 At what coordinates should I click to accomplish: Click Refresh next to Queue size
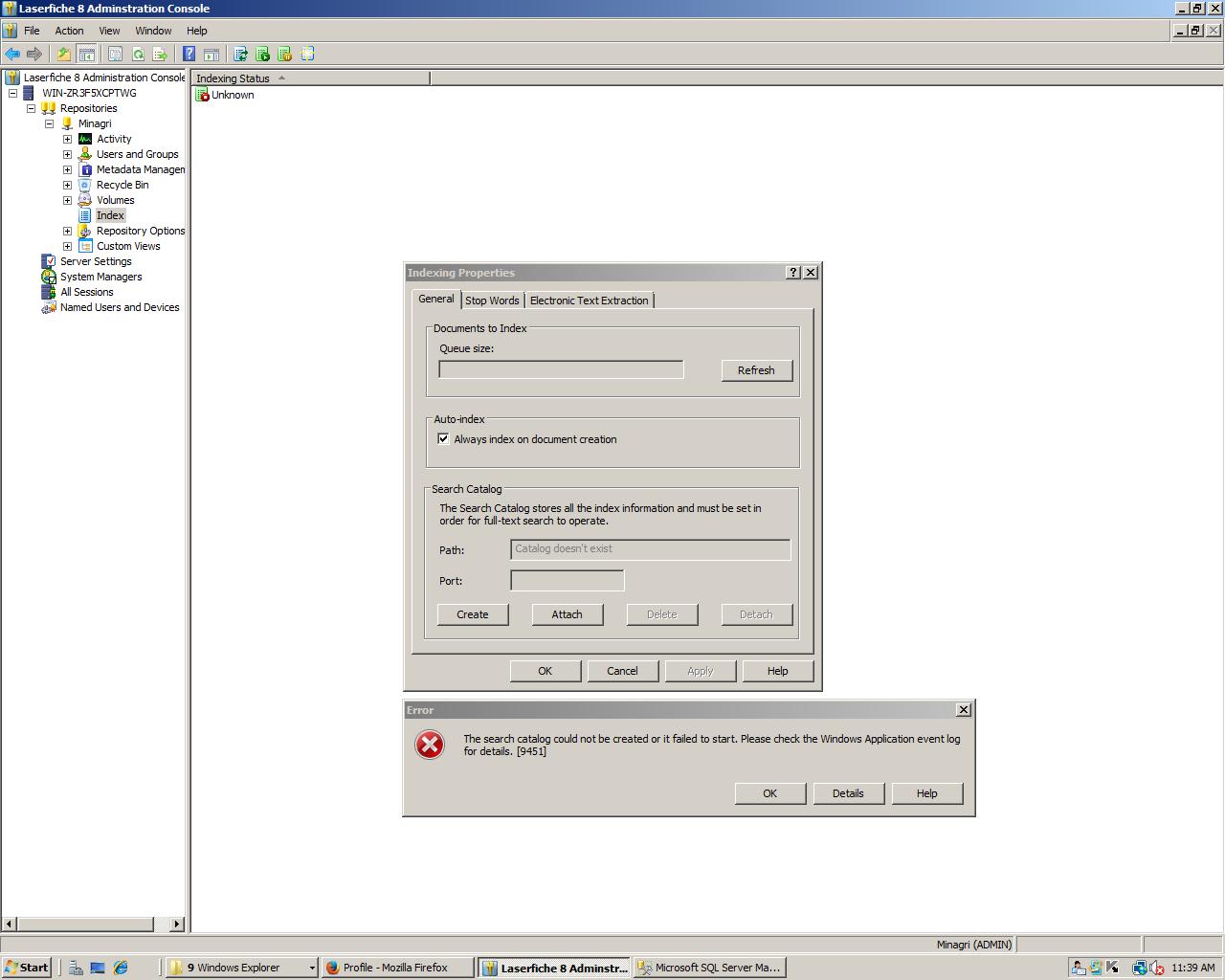click(x=756, y=370)
